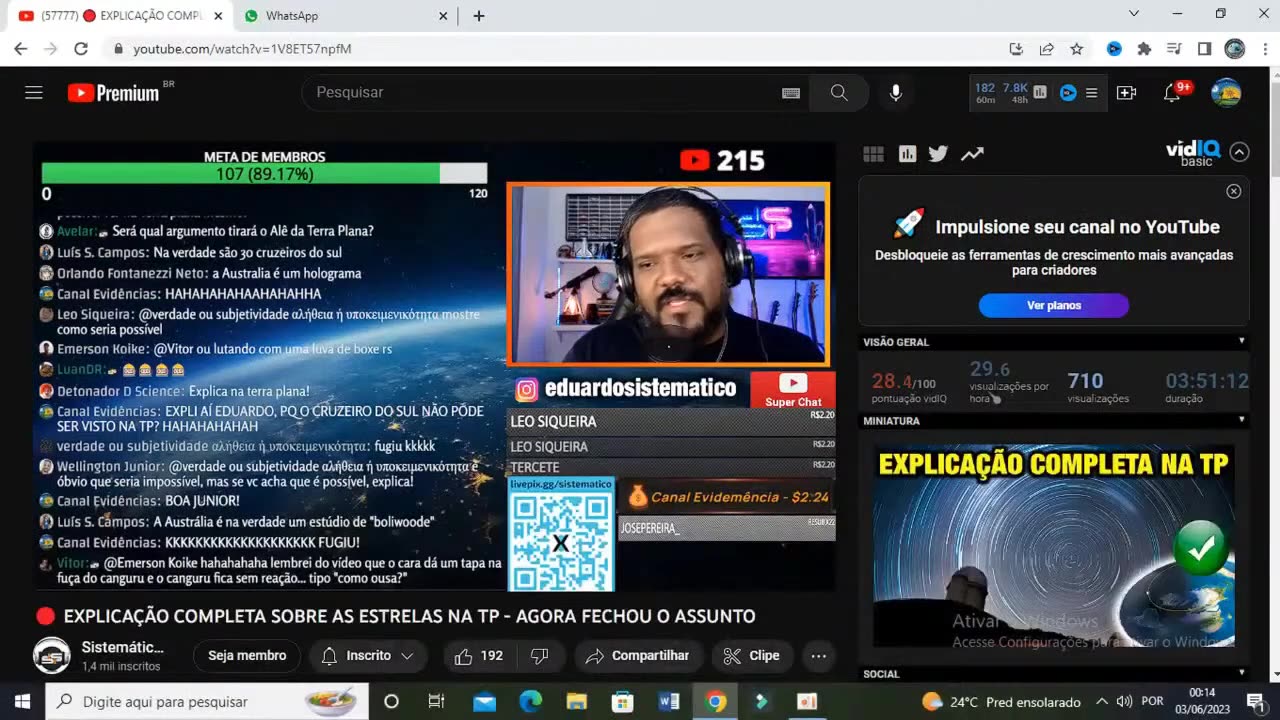The height and width of the screenshot is (720, 1280).
Task: Open the Windows notification center
Action: (x=1255, y=702)
